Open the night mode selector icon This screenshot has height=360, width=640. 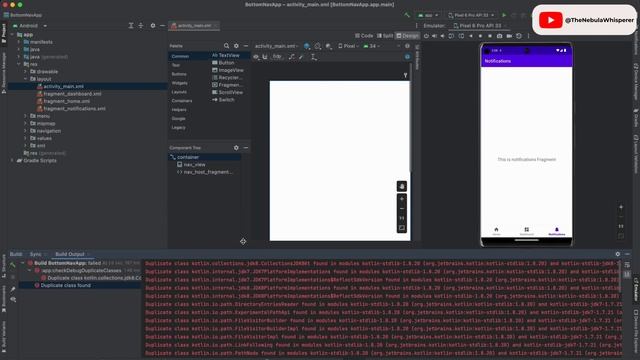[x=329, y=46]
